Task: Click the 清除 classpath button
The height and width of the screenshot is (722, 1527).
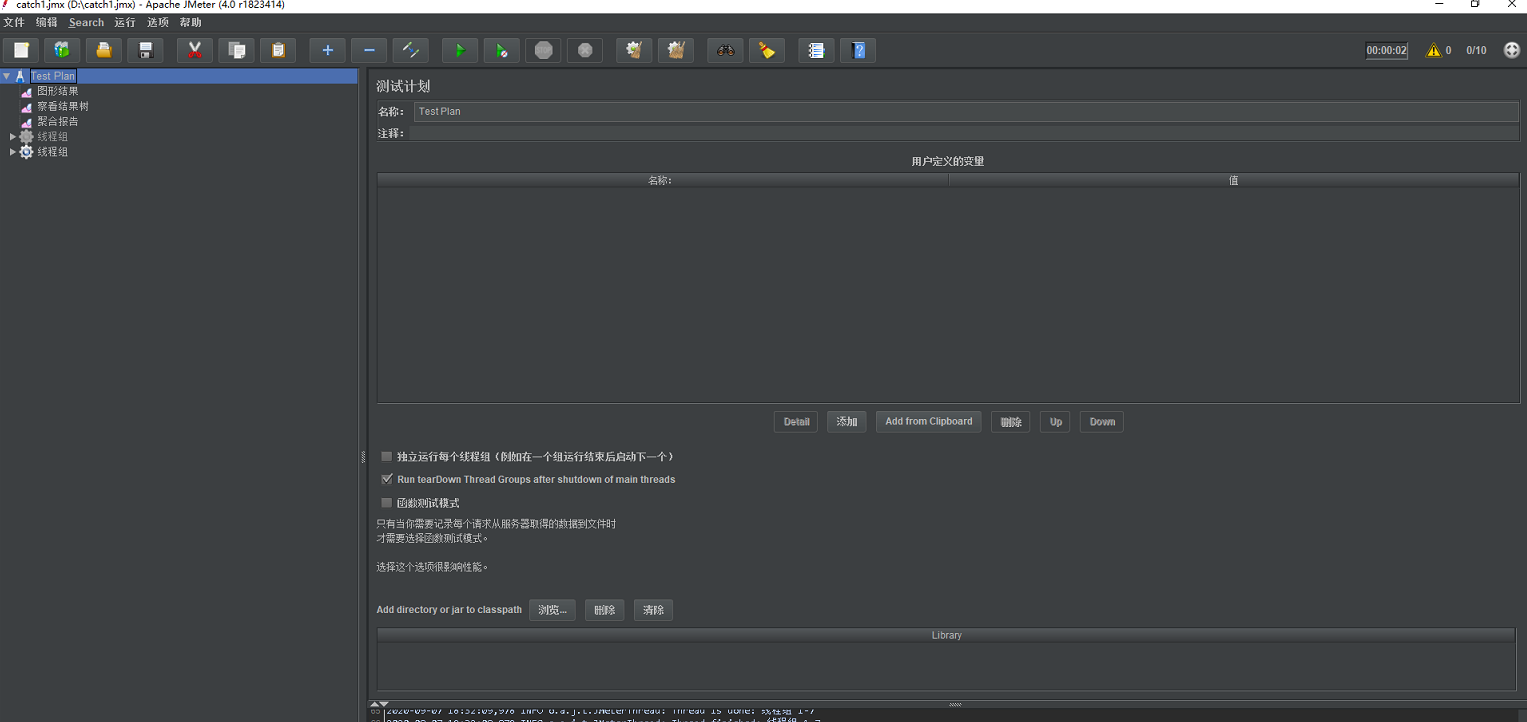Action: click(x=653, y=610)
